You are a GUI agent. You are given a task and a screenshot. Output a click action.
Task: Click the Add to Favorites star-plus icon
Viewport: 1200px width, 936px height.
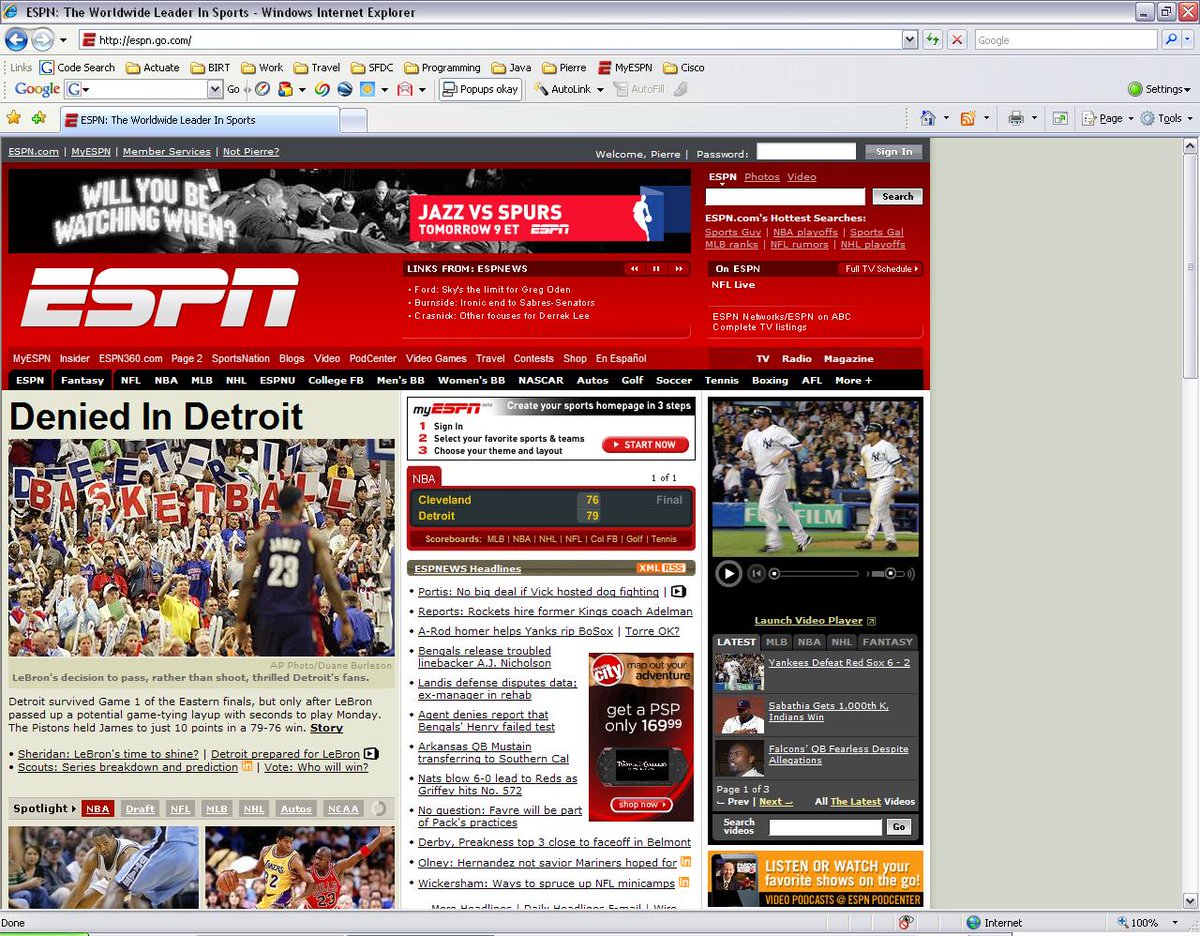pos(39,118)
